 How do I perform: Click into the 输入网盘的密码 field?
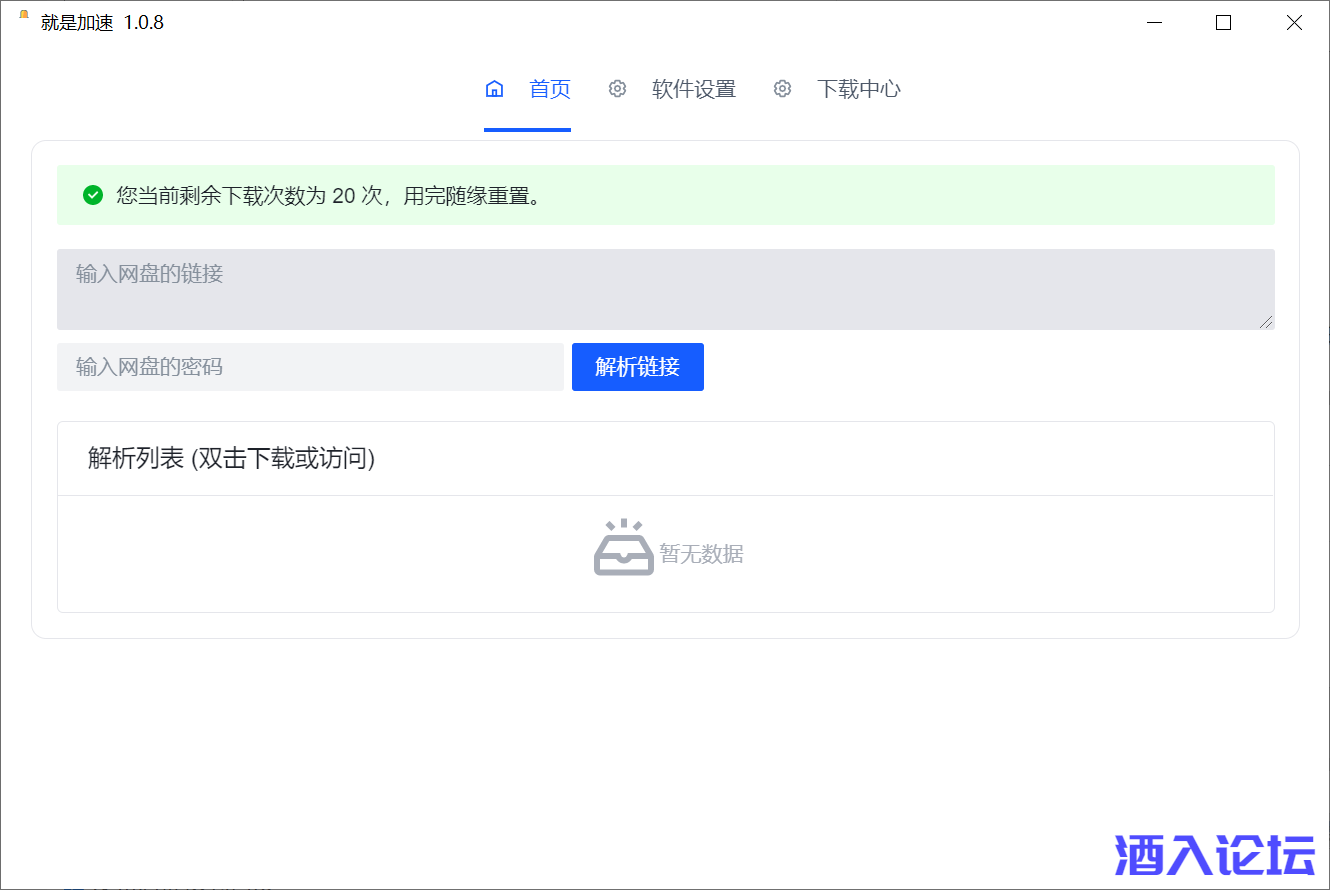pos(310,367)
